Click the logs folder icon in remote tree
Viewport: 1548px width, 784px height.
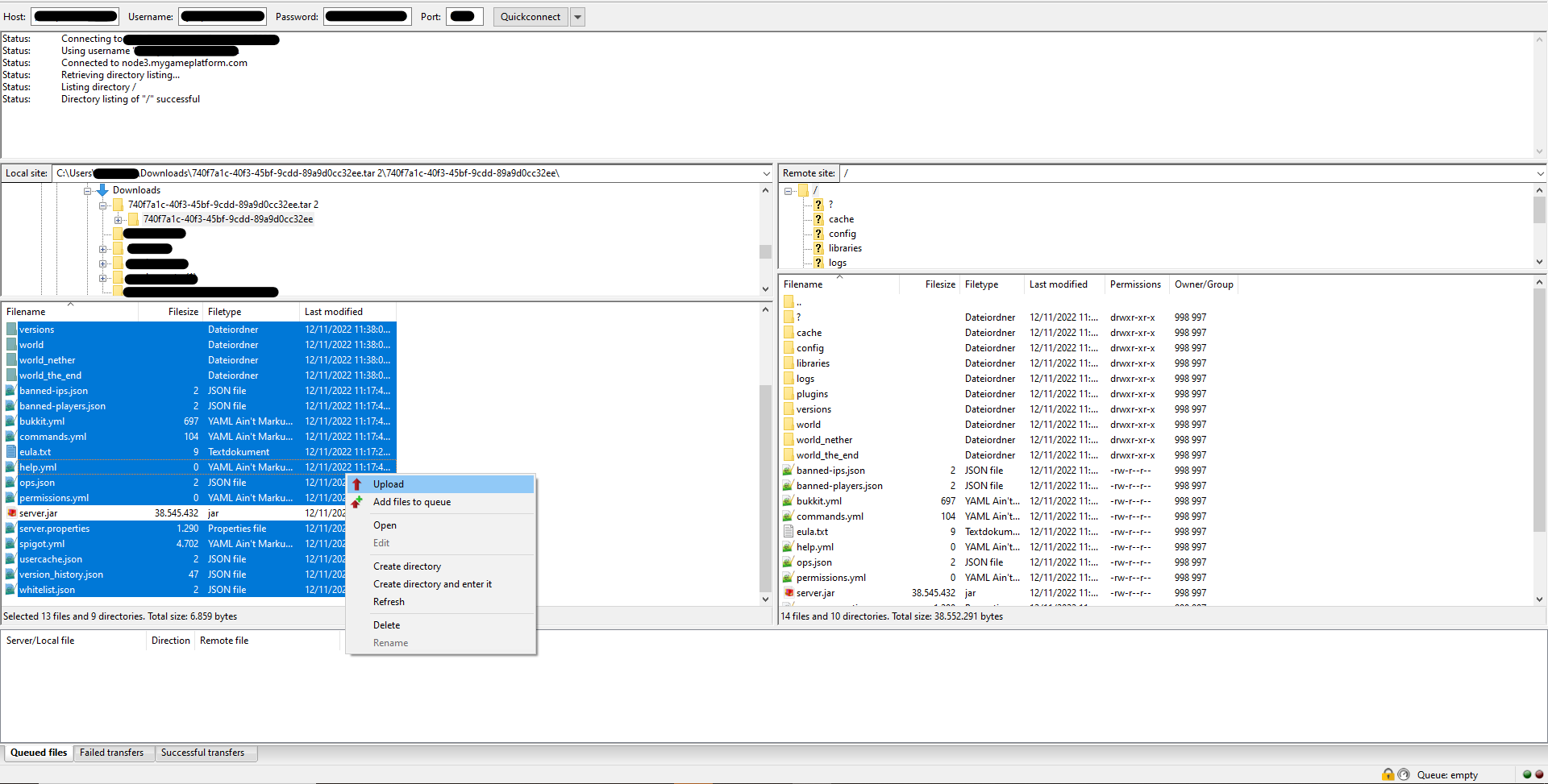point(818,263)
